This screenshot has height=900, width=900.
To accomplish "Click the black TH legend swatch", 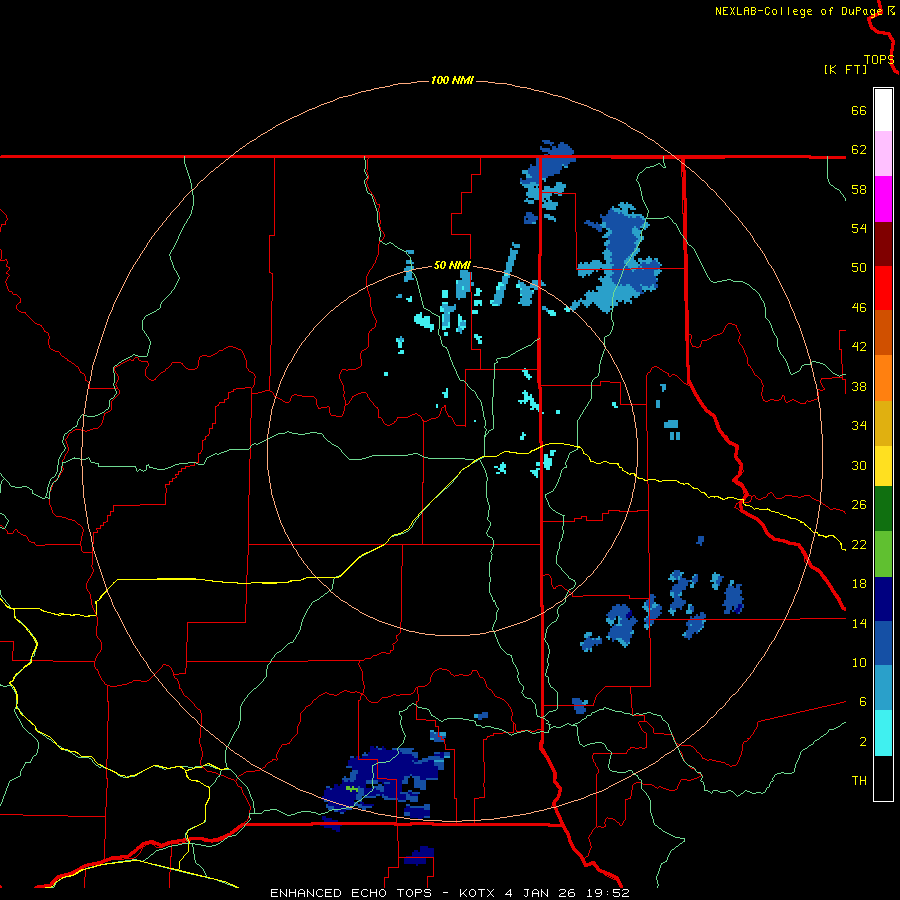I will click(x=883, y=778).
